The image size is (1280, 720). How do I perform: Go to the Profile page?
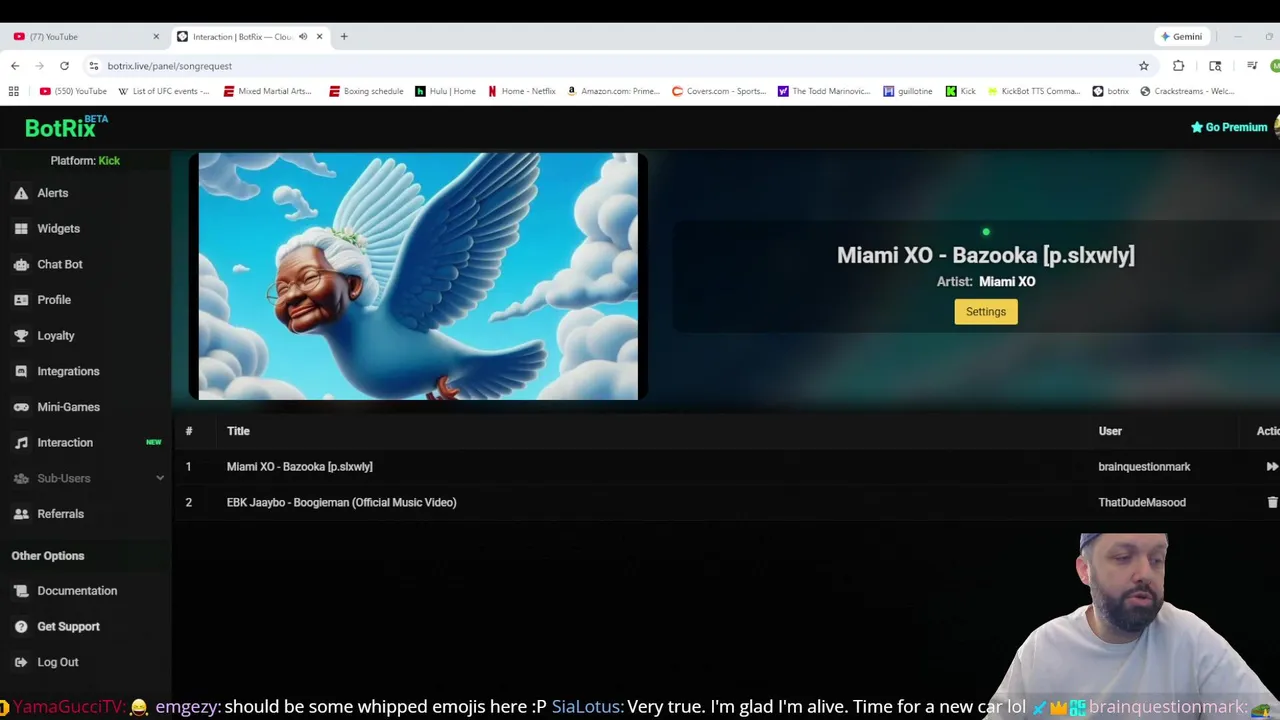pyautogui.click(x=54, y=300)
